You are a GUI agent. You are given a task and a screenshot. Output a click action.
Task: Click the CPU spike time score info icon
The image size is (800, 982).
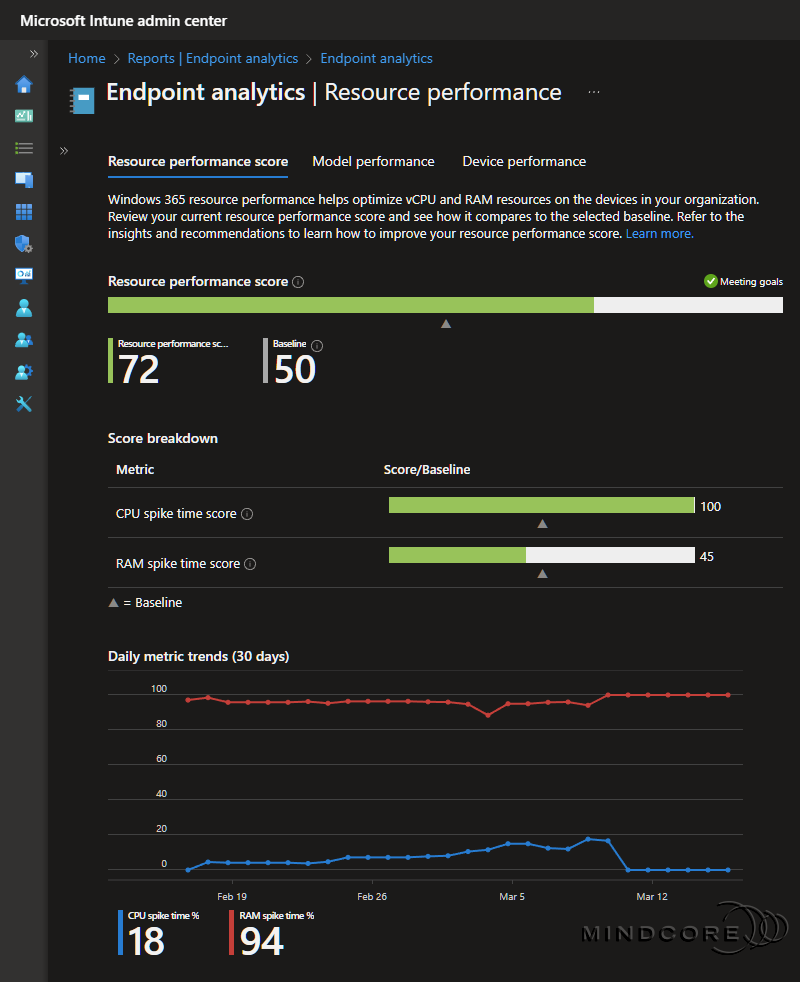tap(246, 512)
